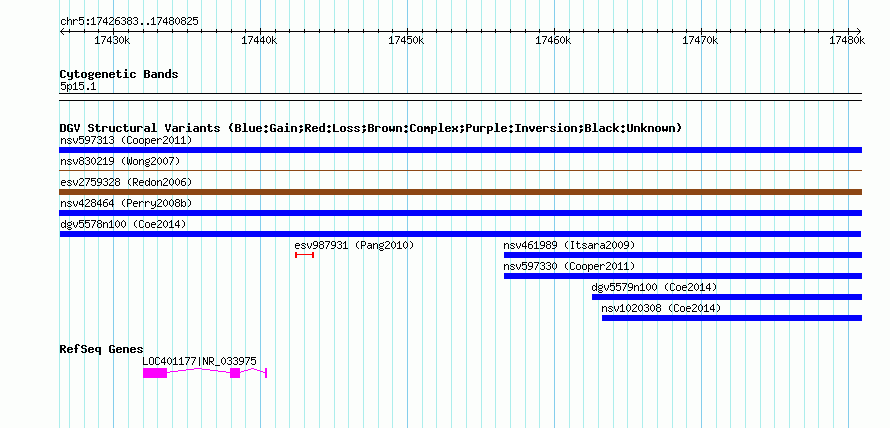Screen dimensions: 890x428
Task: Click the DGV Structural Variants track heading
Action: [x=371, y=128]
